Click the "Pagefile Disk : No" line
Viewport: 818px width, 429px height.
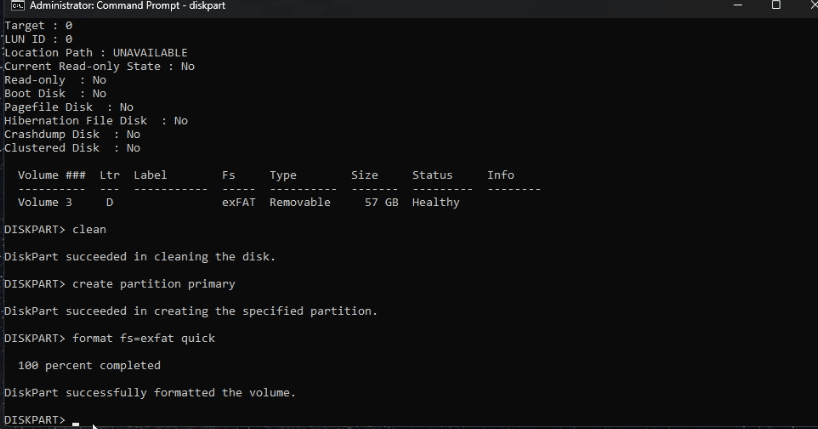(x=69, y=107)
